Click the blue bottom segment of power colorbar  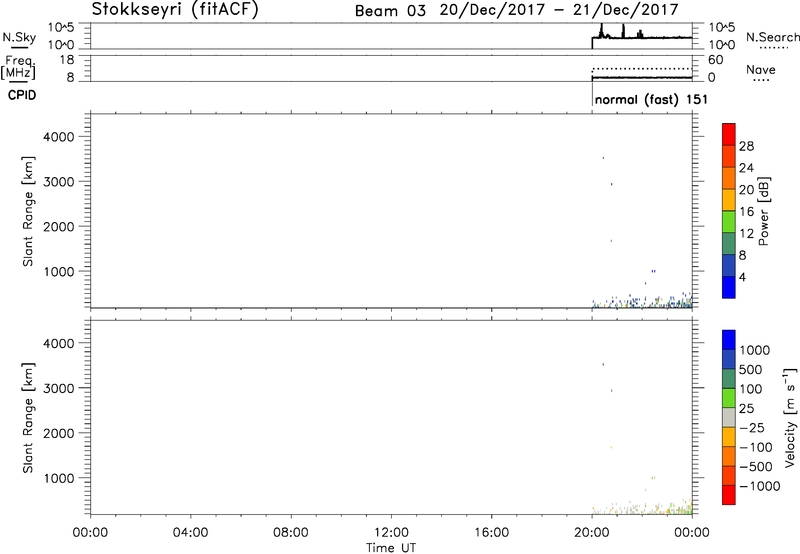[729, 287]
